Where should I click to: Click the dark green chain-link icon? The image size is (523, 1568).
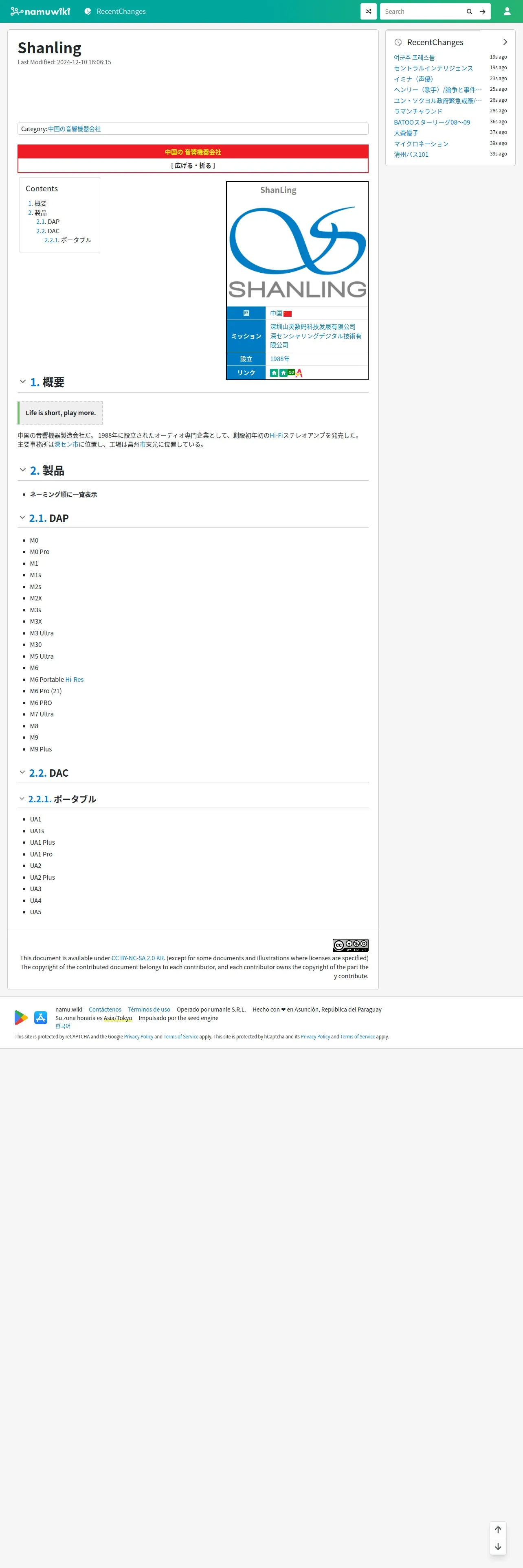point(291,372)
